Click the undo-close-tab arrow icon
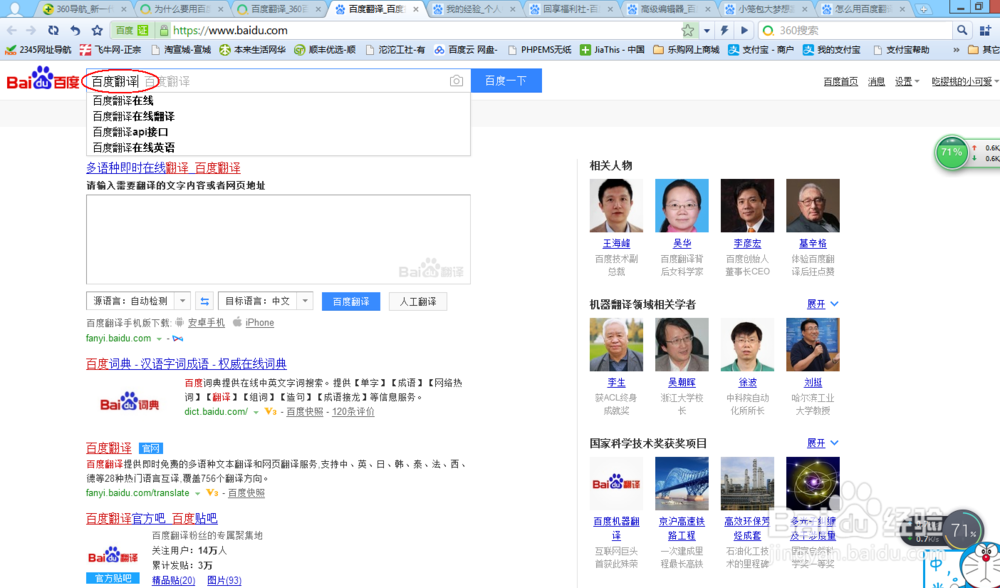 (75, 30)
